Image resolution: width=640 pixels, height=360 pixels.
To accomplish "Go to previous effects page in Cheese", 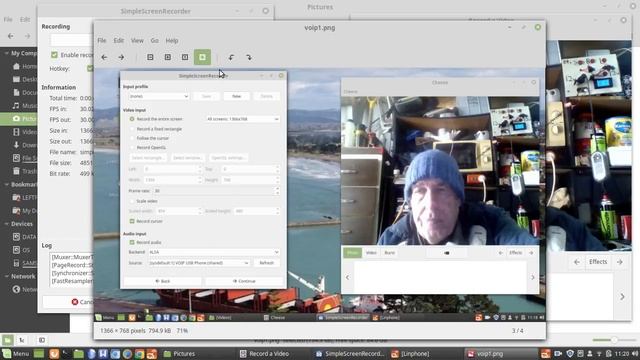I will tap(577, 262).
